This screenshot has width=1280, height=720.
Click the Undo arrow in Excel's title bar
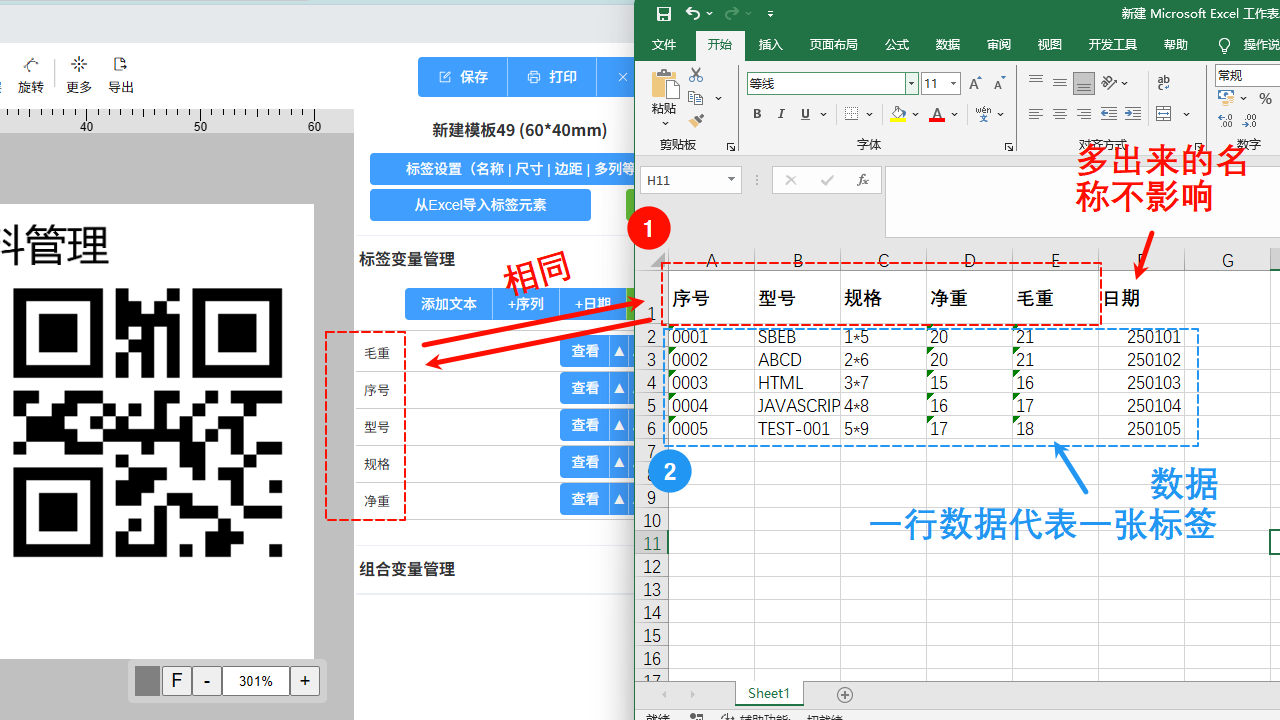(693, 14)
